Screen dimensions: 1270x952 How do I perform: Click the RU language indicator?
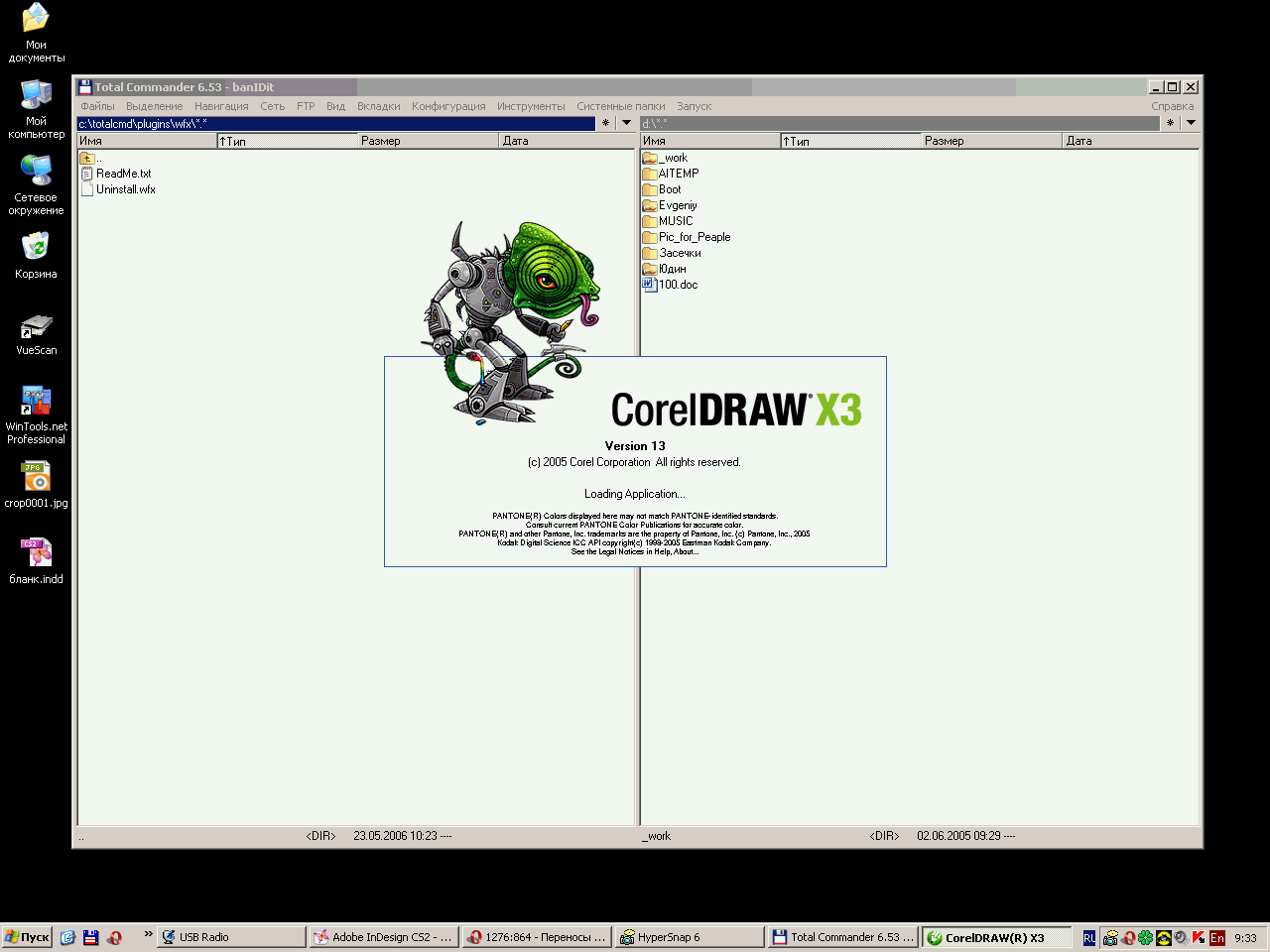(1089, 937)
